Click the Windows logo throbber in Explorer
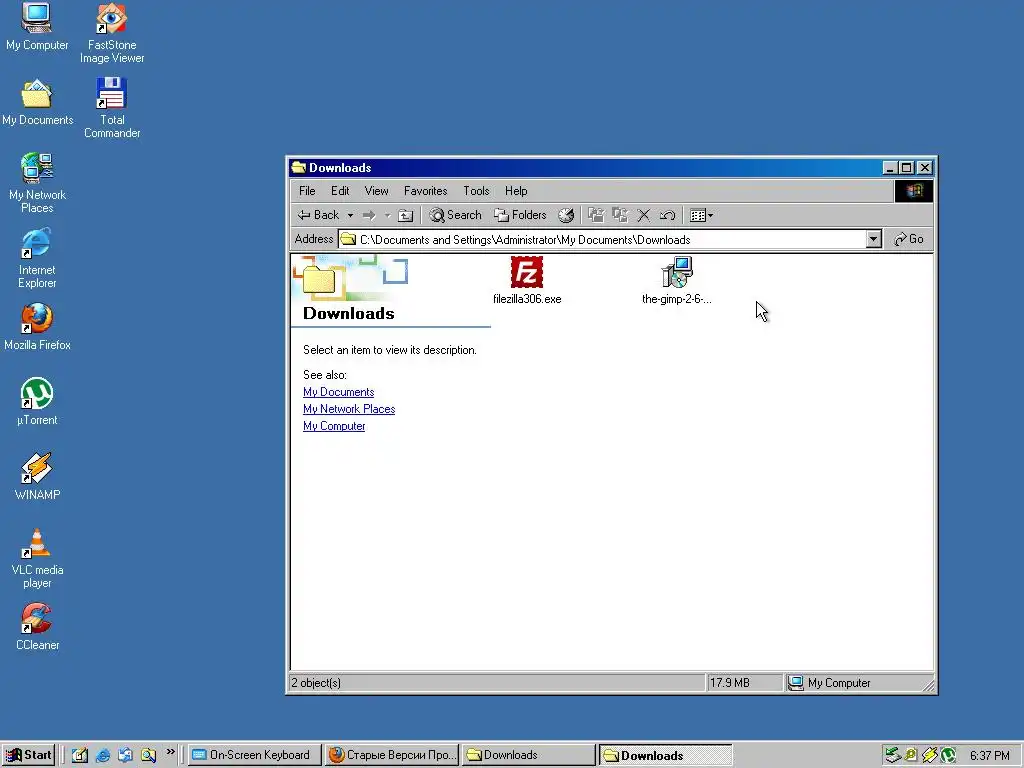The image size is (1024, 768). [x=913, y=191]
